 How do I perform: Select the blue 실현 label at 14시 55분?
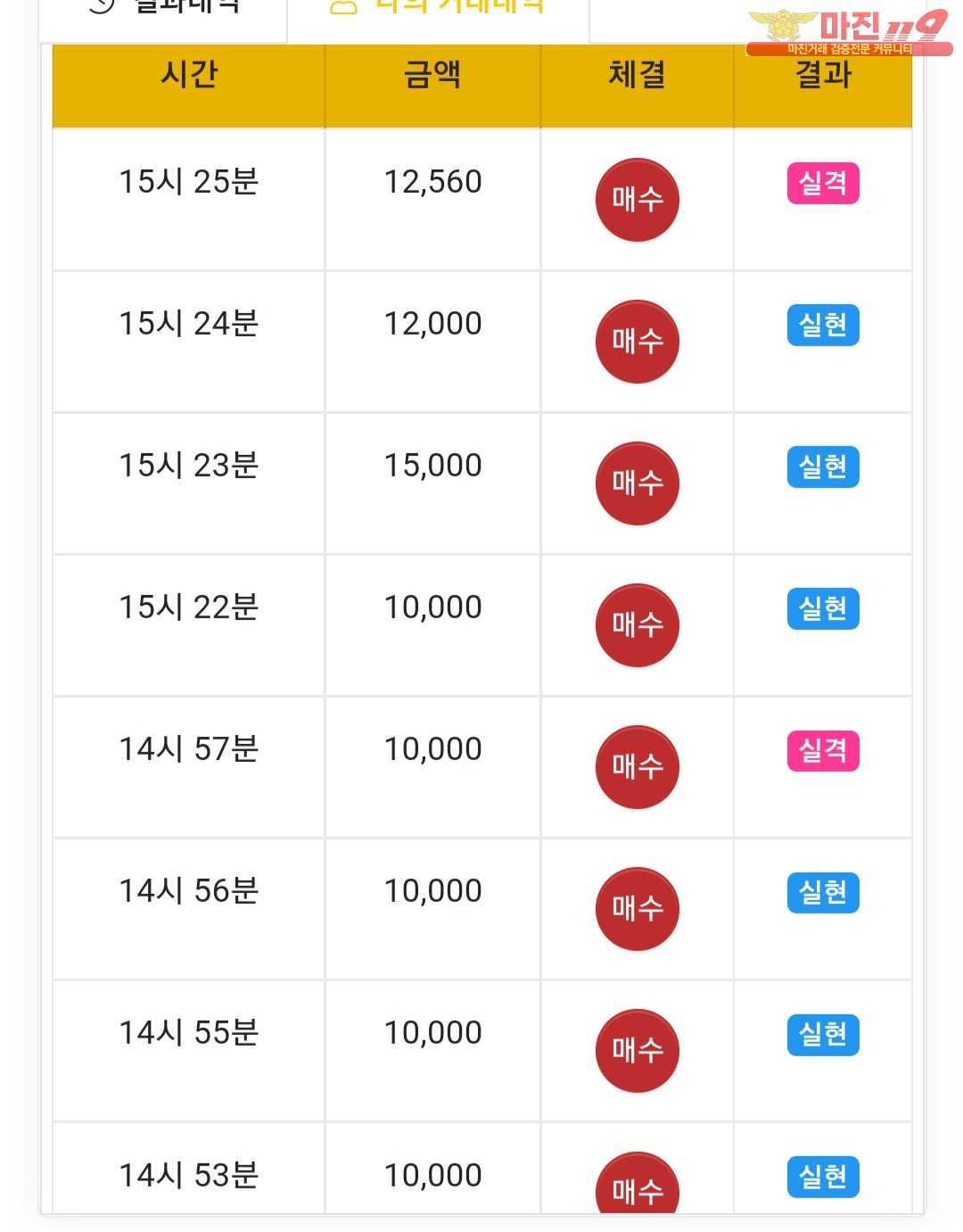(823, 1034)
